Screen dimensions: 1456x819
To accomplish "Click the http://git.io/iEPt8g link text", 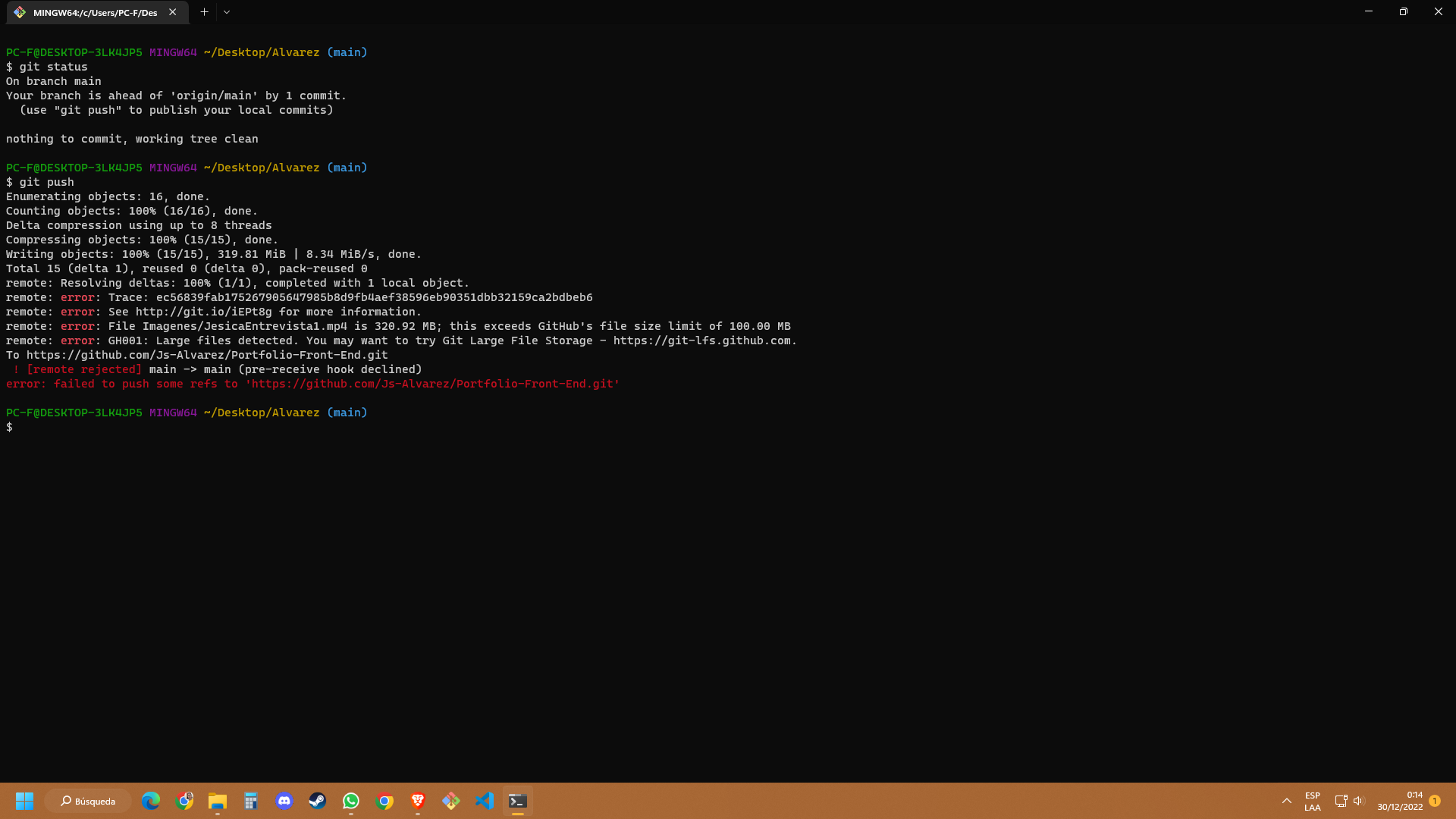I will click(x=203, y=312).
